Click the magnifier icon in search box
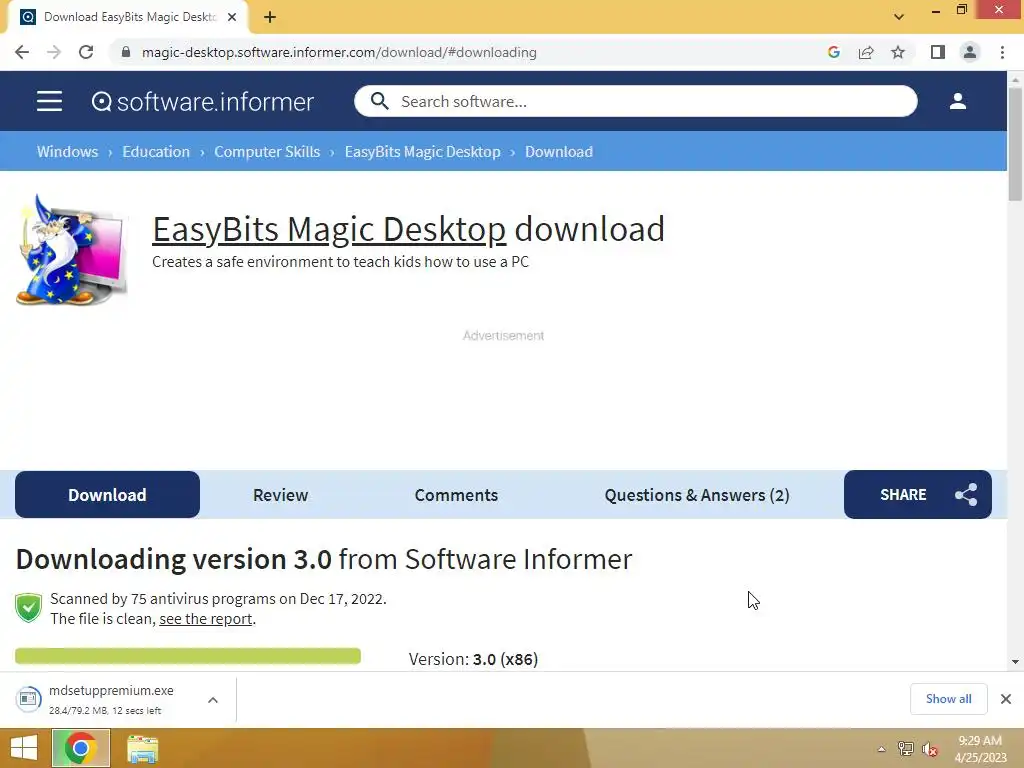The image size is (1024, 768). (x=379, y=101)
